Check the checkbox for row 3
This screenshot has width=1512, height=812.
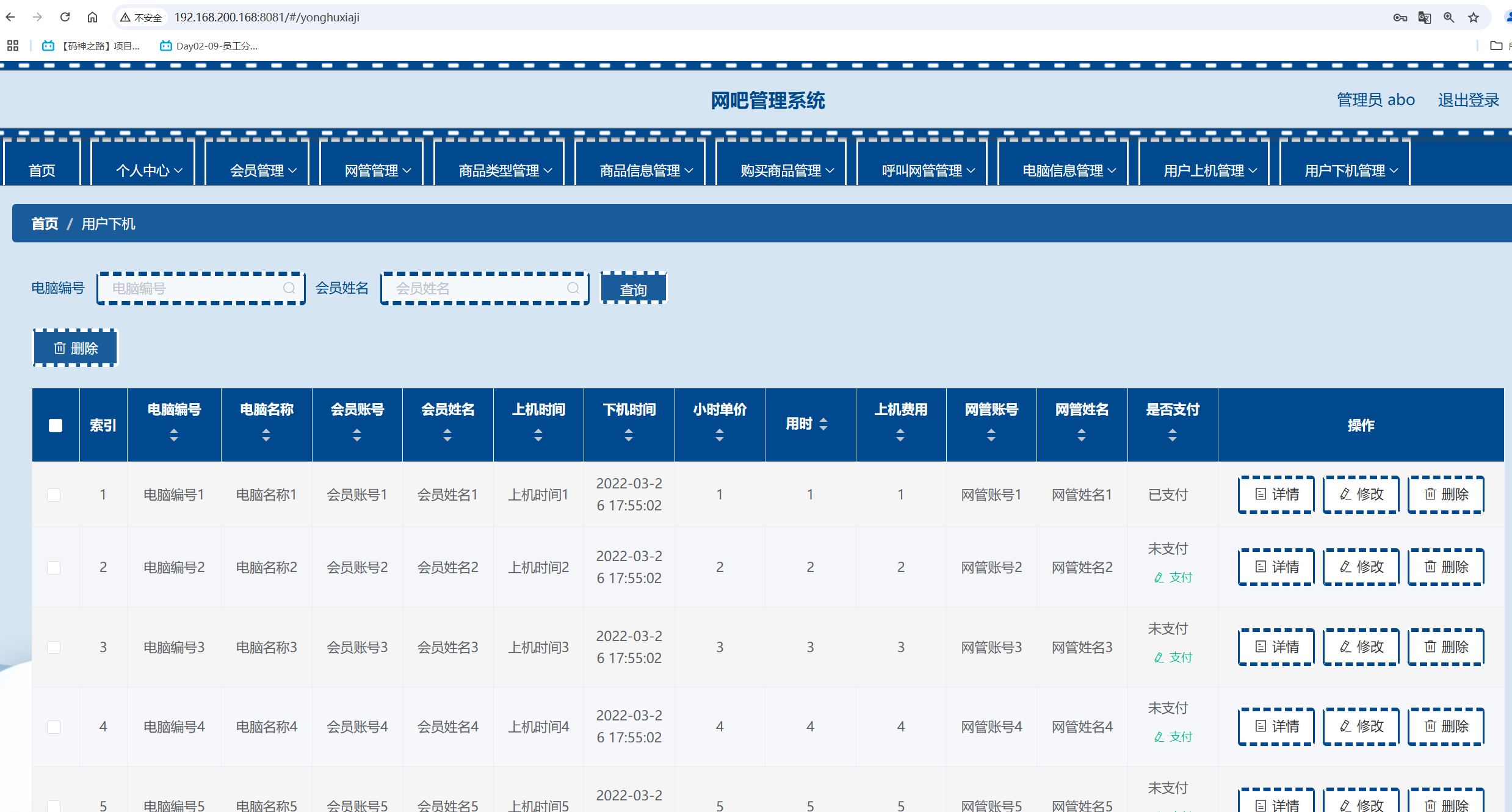54,647
